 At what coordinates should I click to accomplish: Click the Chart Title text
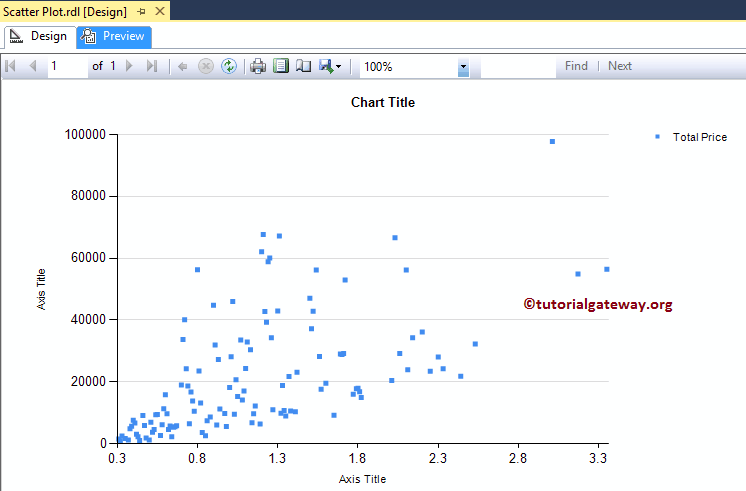click(x=383, y=102)
